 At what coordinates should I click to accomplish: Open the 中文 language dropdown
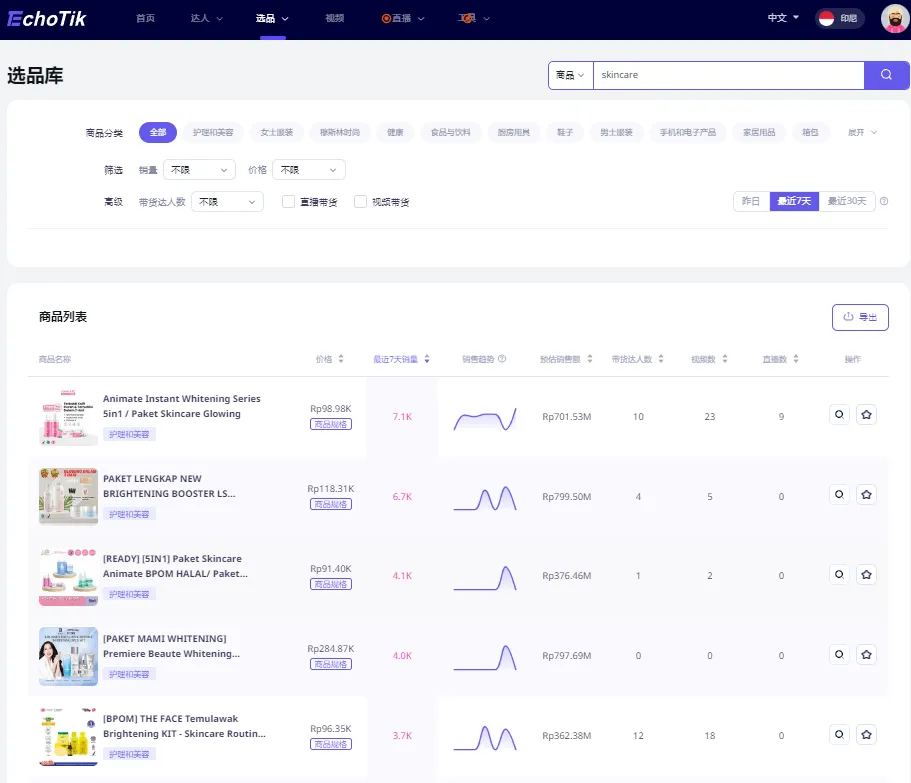tap(783, 18)
